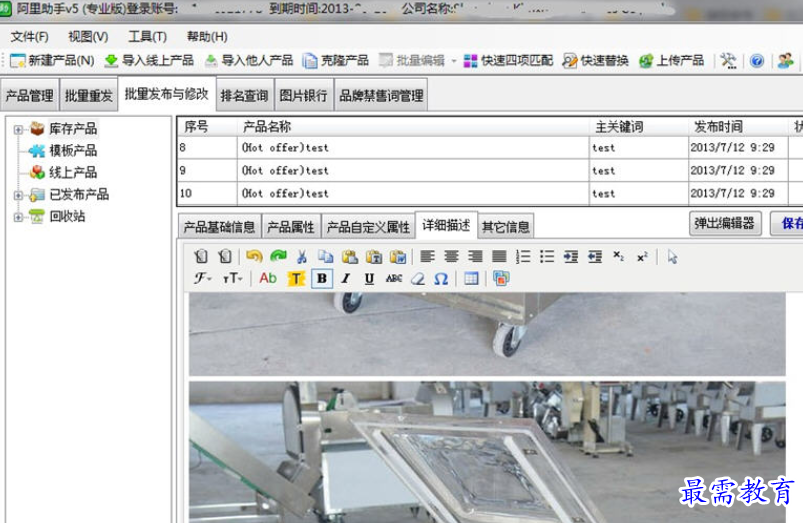Pick the yellow text highlight color
This screenshot has width=803, height=523.
(295, 279)
